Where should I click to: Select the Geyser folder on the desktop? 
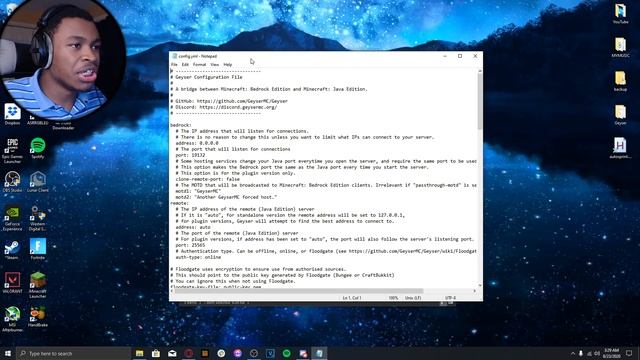tap(620, 114)
